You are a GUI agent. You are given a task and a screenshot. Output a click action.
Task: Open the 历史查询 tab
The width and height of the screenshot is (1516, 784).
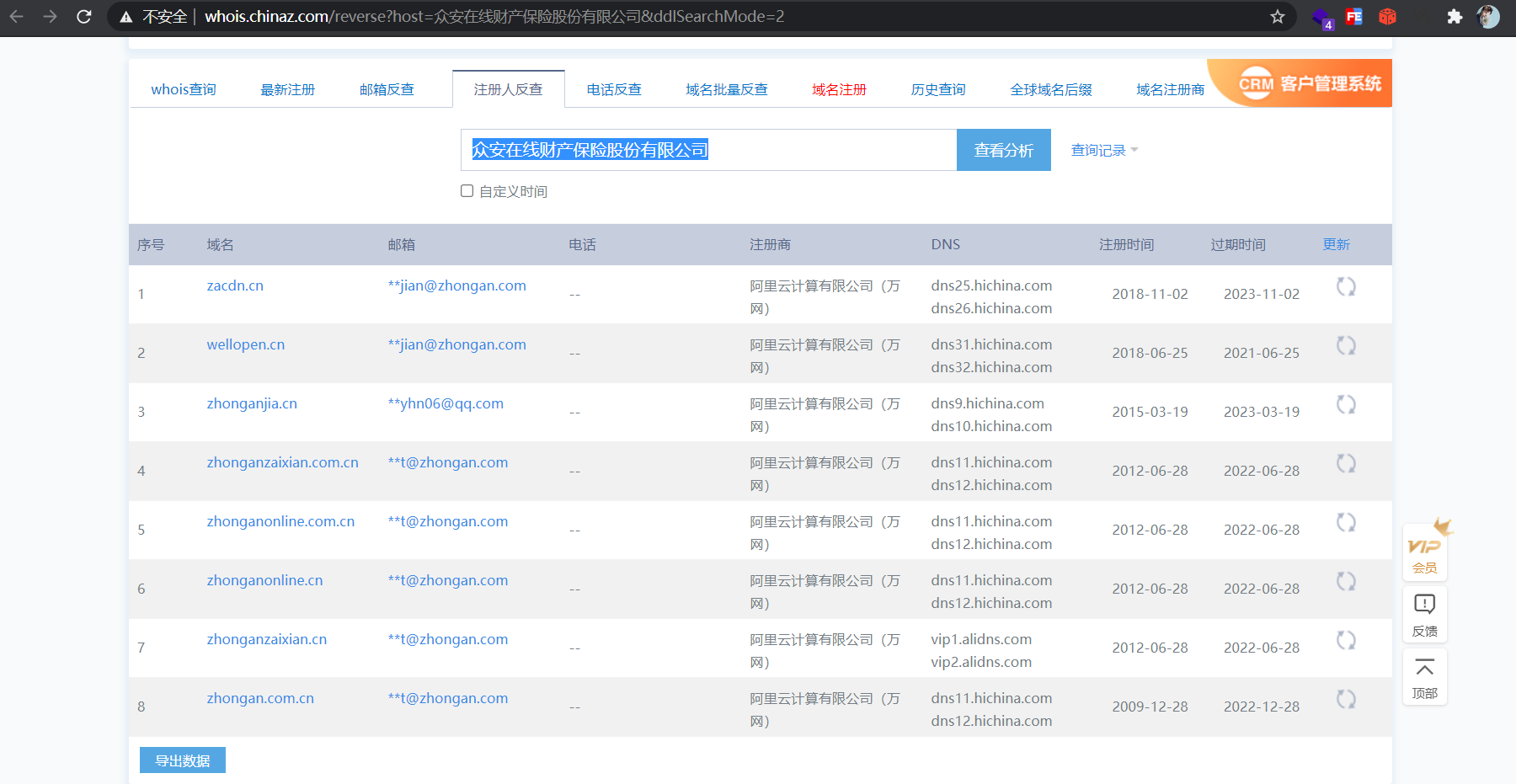(938, 89)
